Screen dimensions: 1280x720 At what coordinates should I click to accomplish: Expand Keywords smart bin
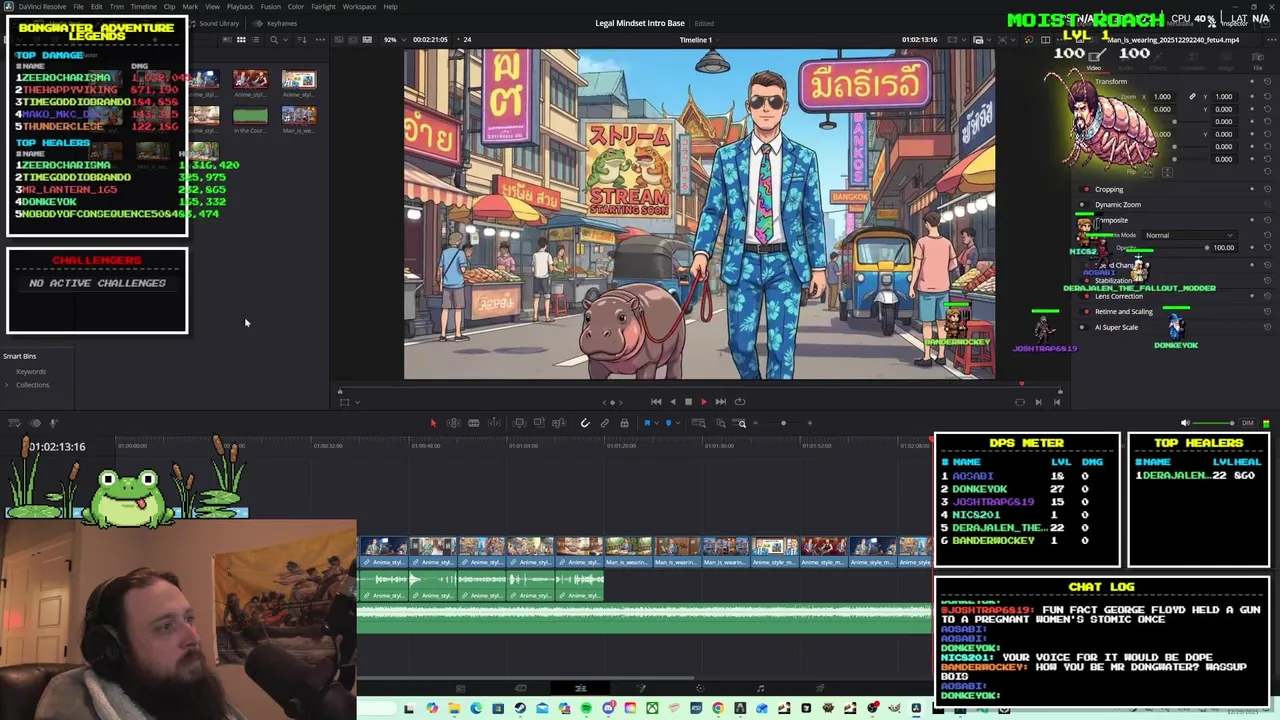point(30,372)
